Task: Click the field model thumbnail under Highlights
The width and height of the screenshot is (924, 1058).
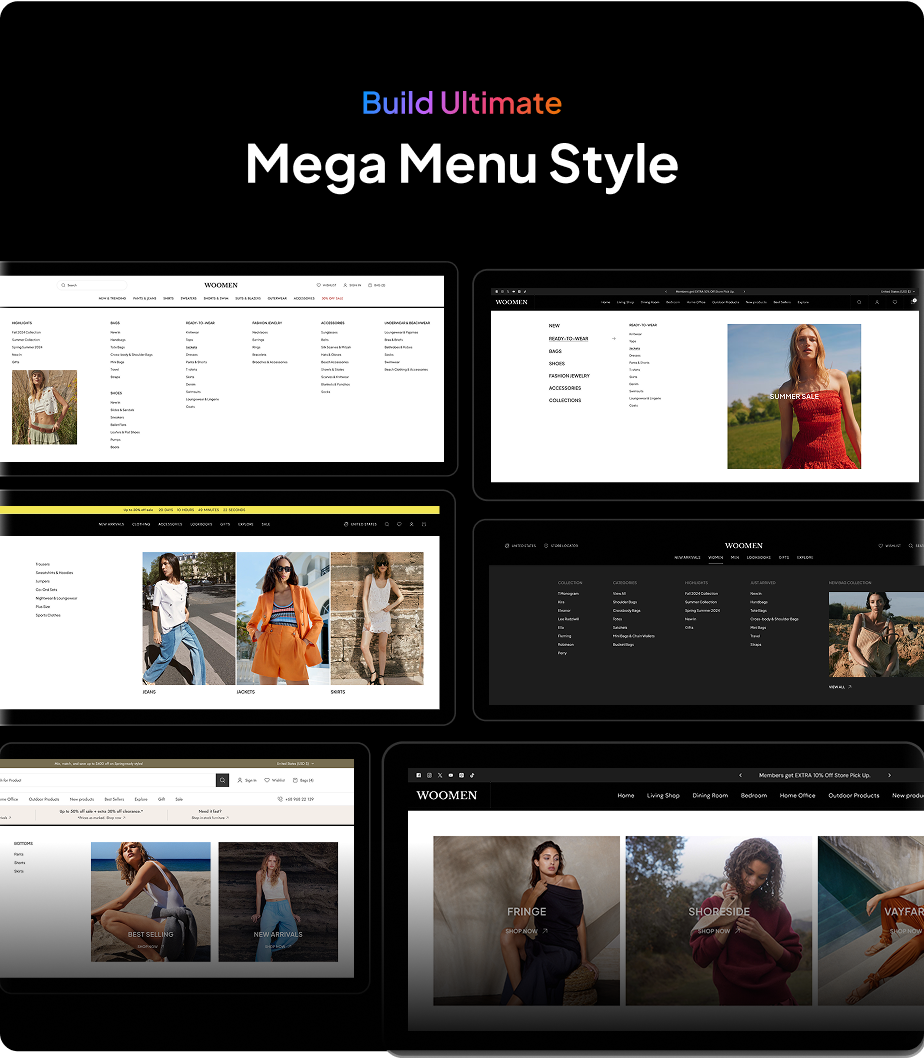Action: [x=45, y=407]
